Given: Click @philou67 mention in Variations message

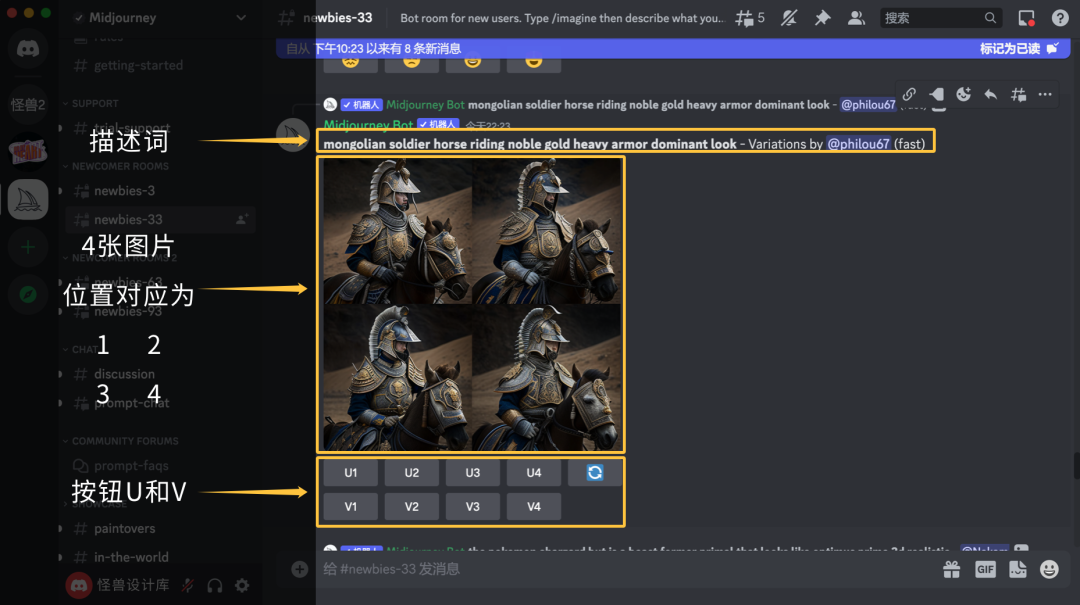Looking at the screenshot, I should pos(858,144).
